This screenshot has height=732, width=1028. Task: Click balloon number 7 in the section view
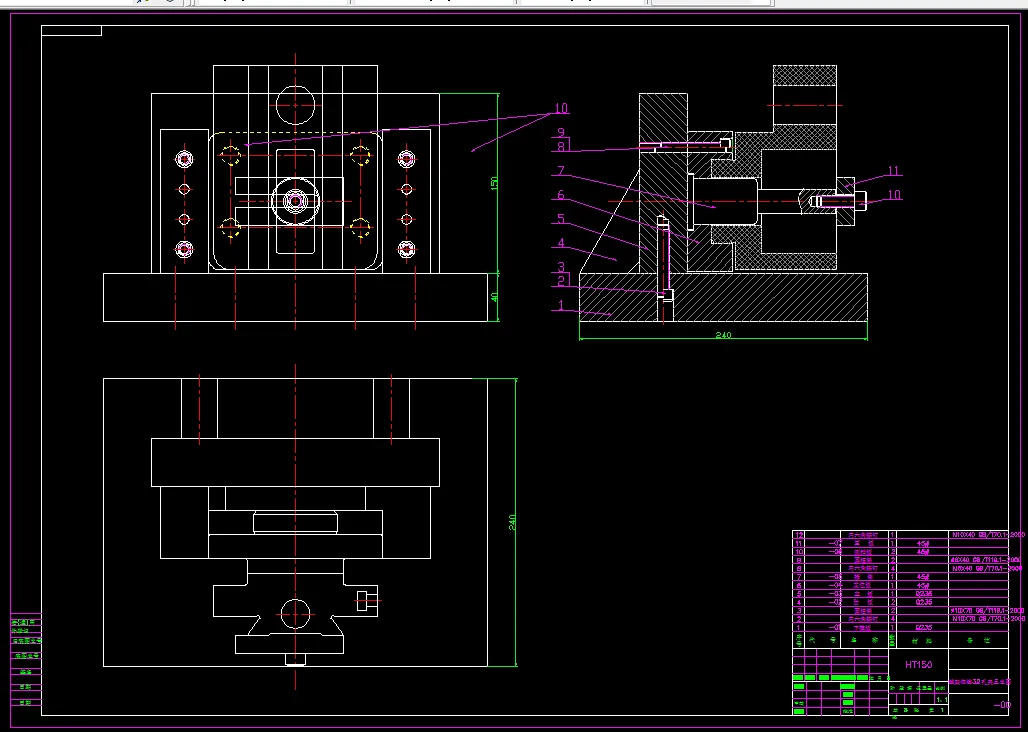click(561, 171)
